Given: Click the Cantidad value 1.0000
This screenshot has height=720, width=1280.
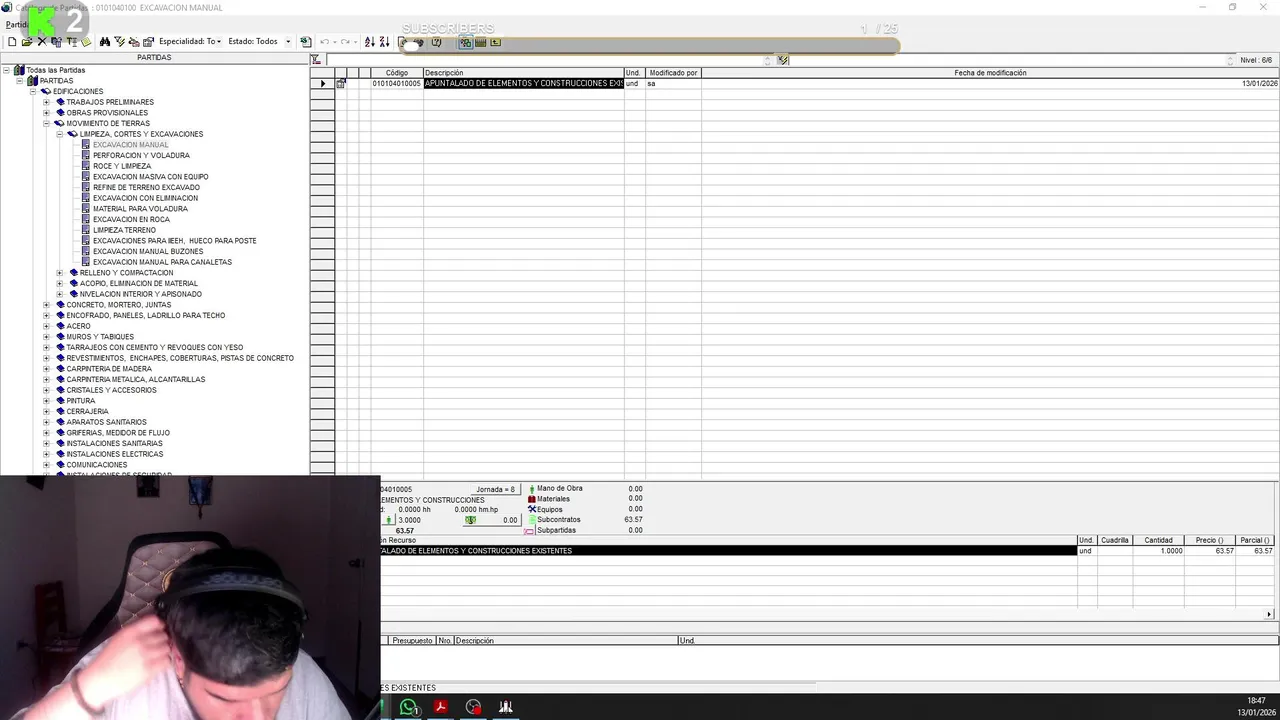Looking at the screenshot, I should point(1159,551).
